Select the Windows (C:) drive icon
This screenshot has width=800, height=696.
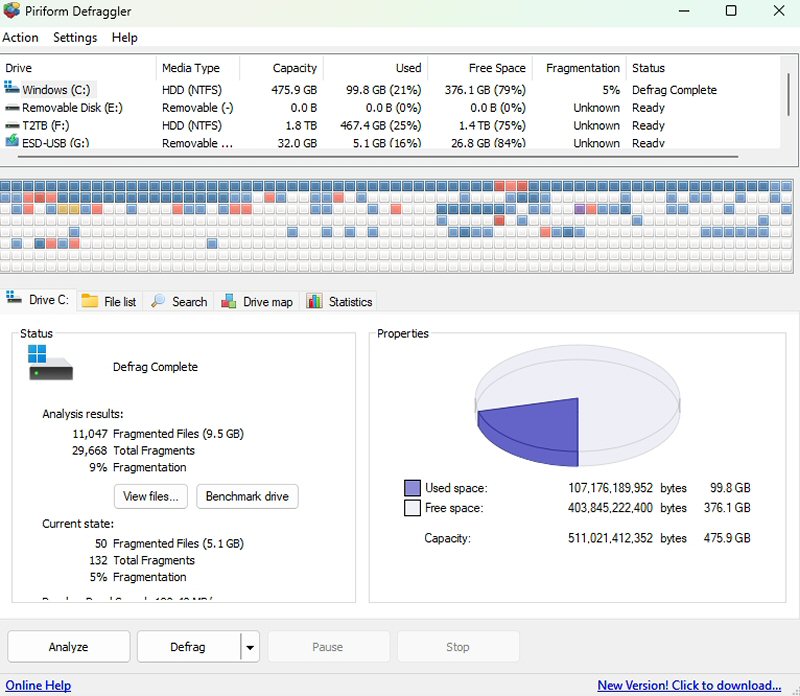(x=12, y=89)
